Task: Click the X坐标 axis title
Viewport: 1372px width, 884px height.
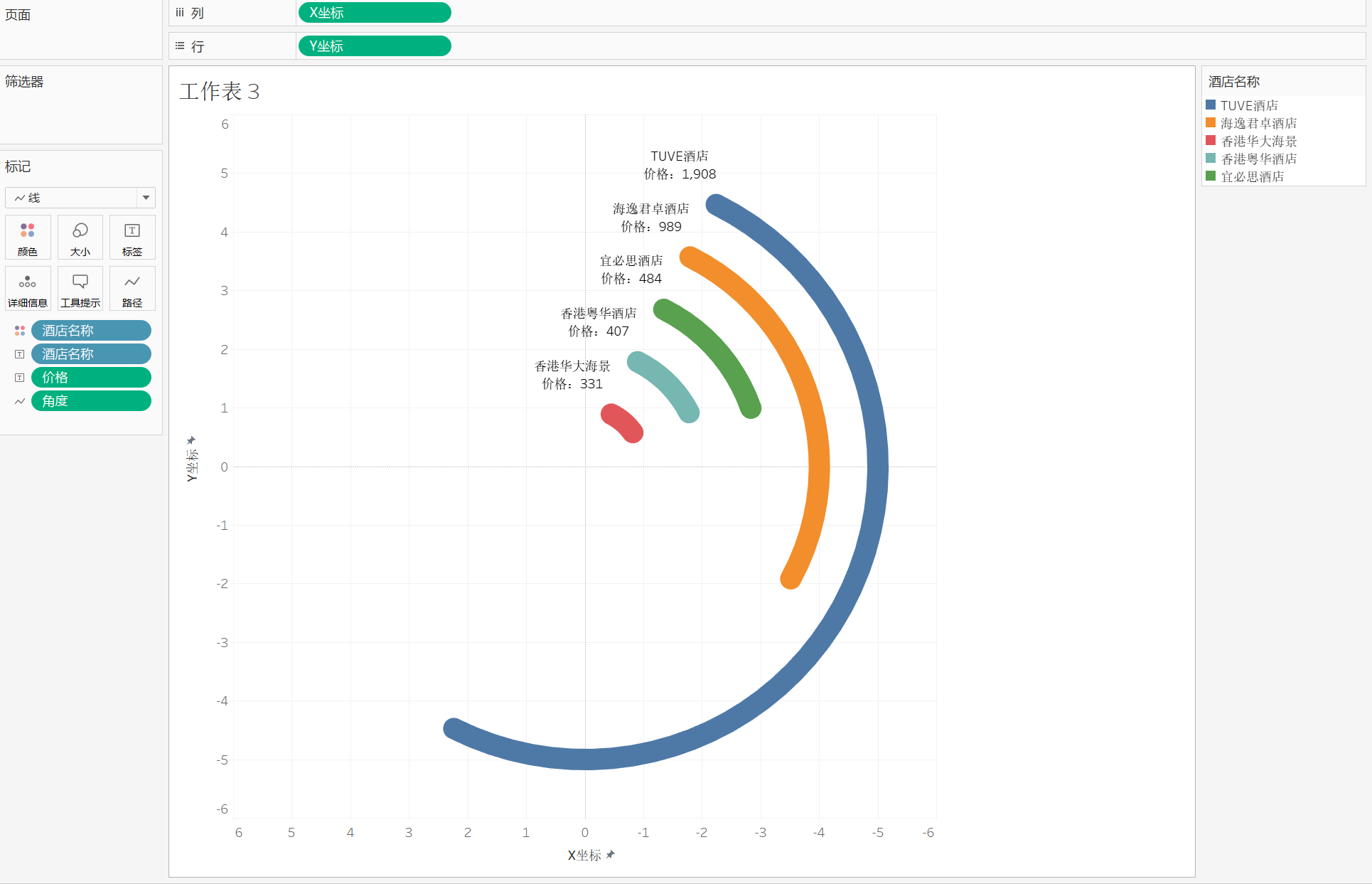Action: coord(584,855)
